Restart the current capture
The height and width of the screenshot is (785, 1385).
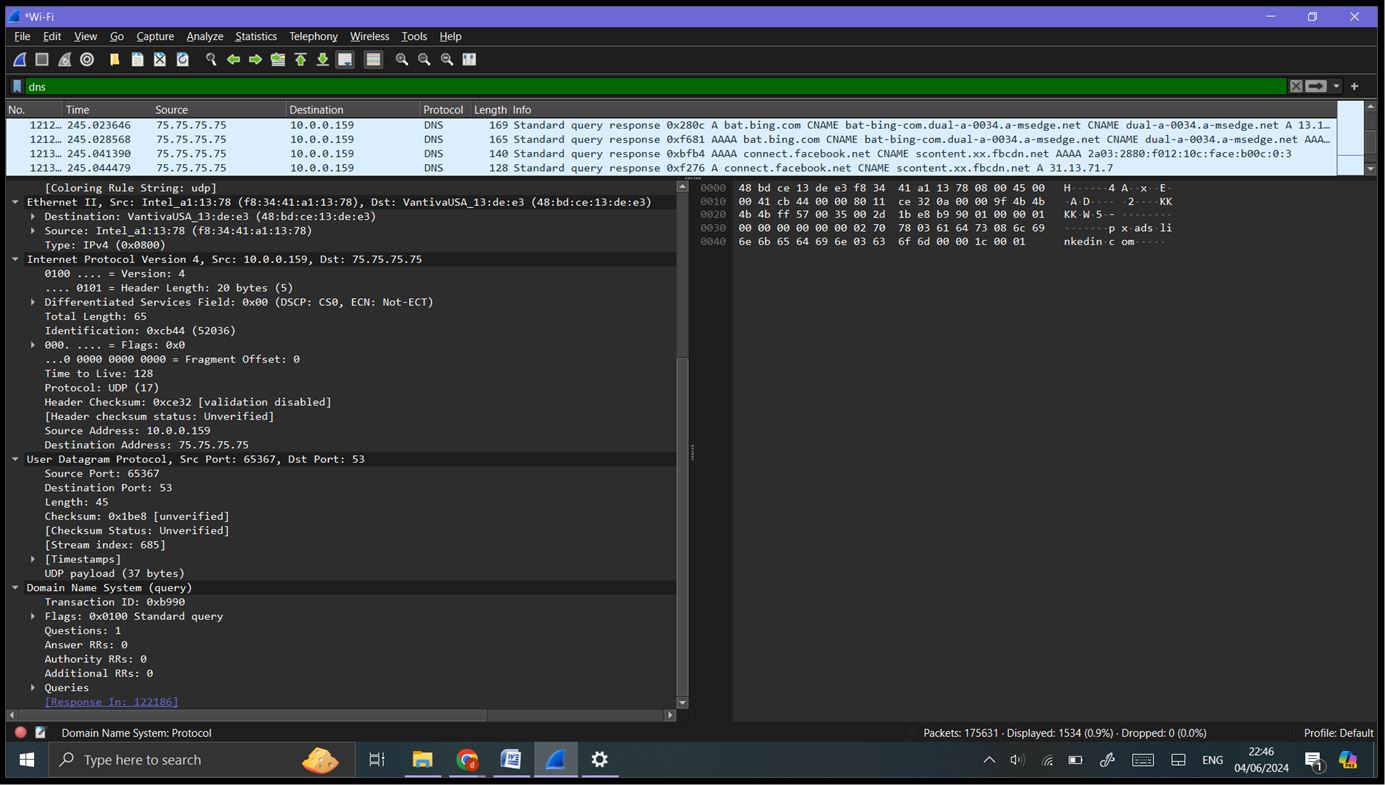click(64, 59)
